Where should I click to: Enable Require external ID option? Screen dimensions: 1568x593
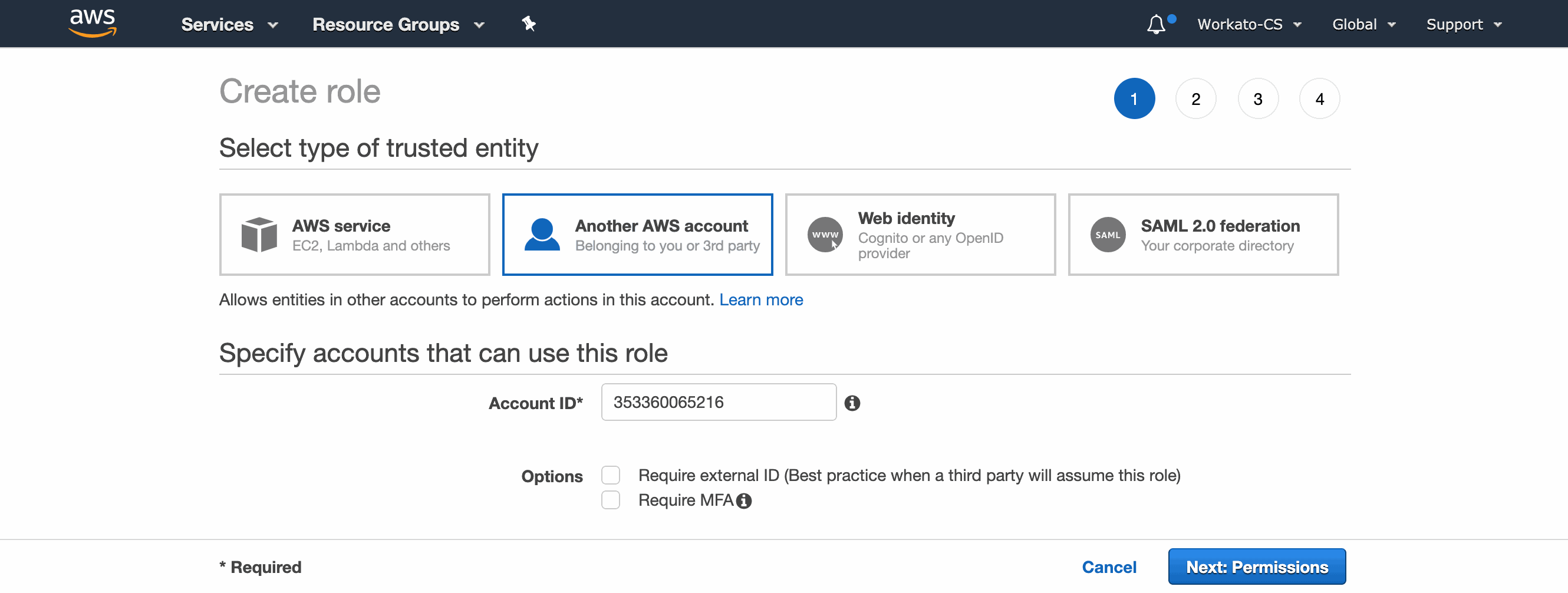(610, 475)
